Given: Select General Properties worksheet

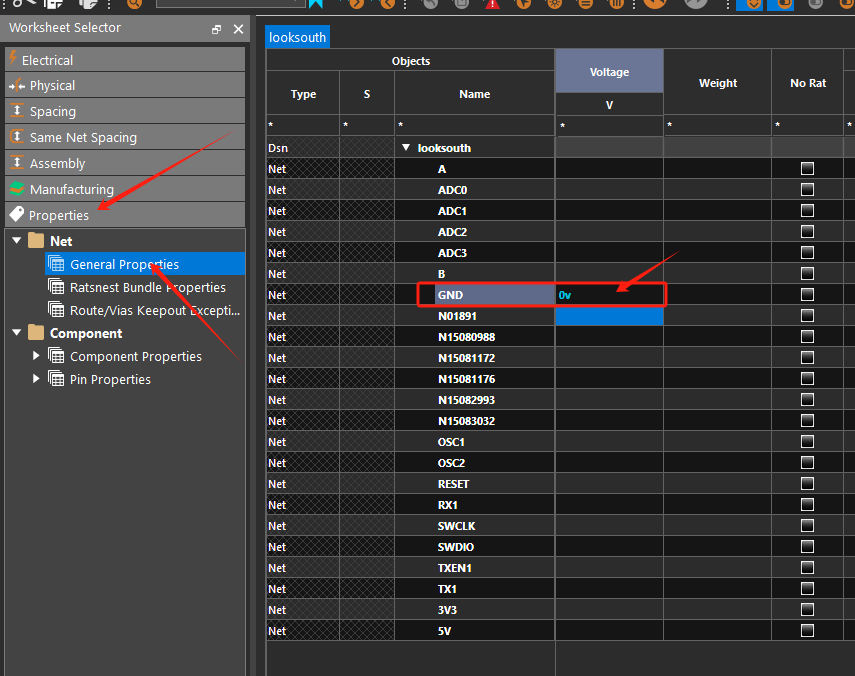Looking at the screenshot, I should (145, 264).
